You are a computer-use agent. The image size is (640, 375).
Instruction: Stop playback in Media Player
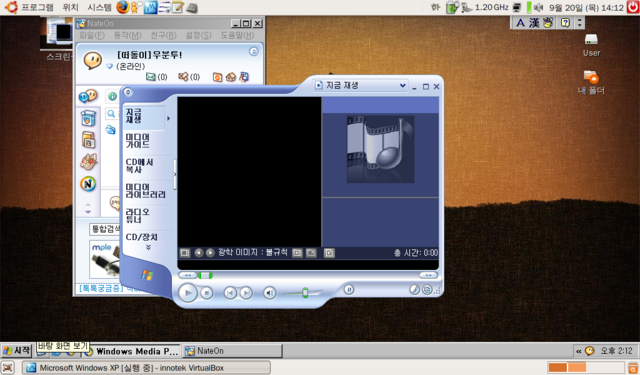207,293
